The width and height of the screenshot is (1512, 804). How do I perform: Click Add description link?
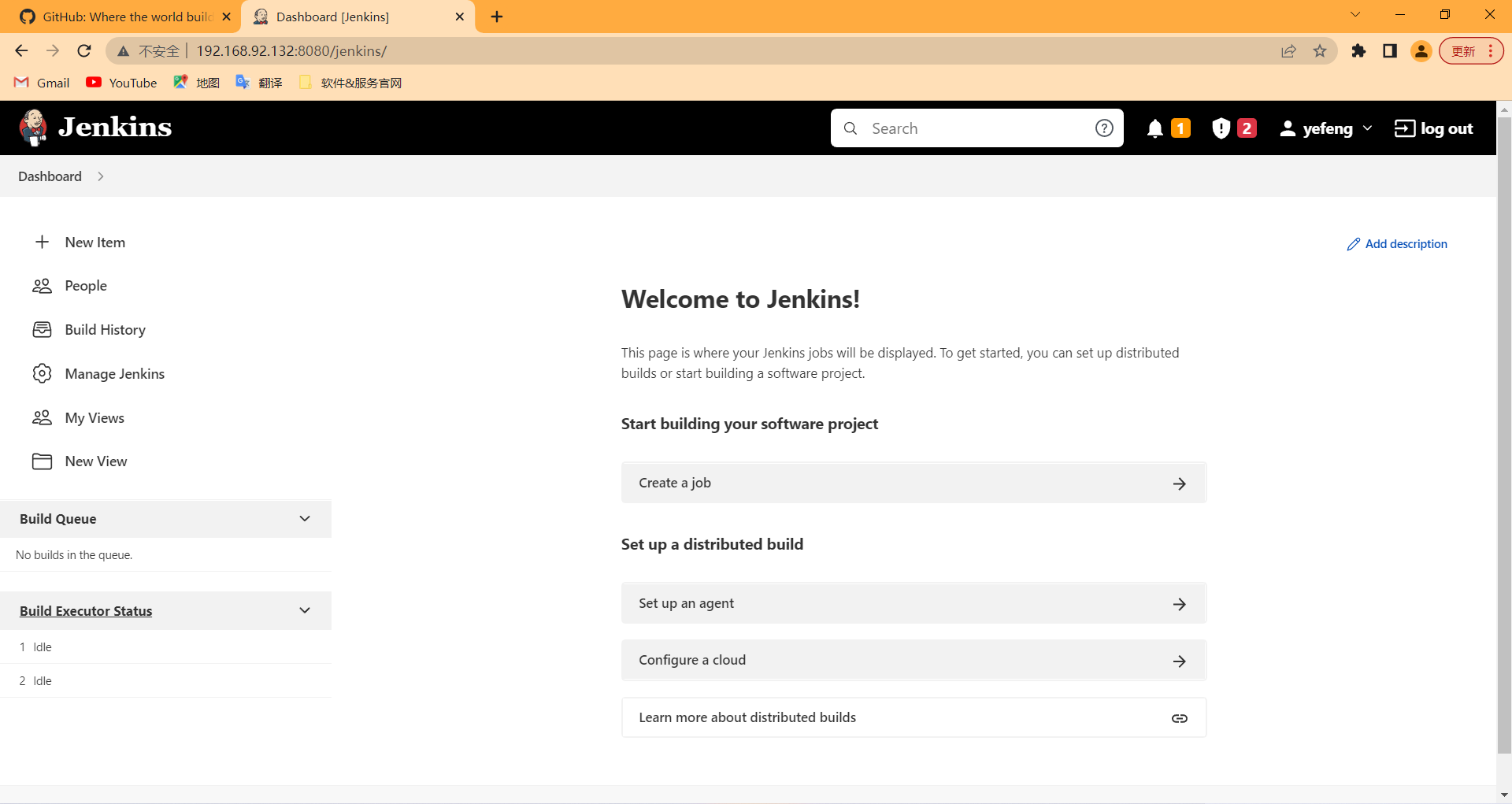(x=1397, y=244)
